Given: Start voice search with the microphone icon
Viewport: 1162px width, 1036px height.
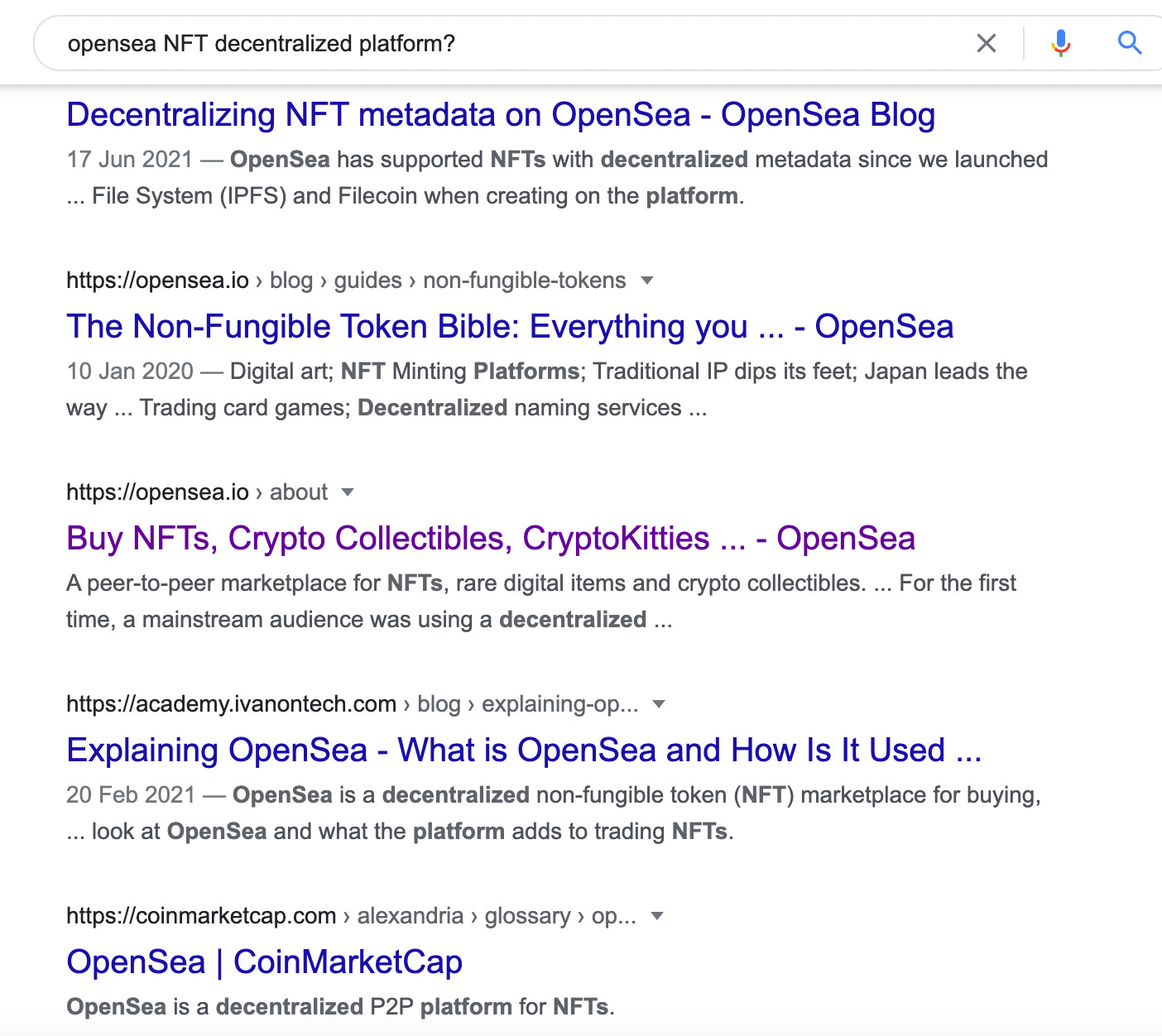Looking at the screenshot, I should (1061, 43).
